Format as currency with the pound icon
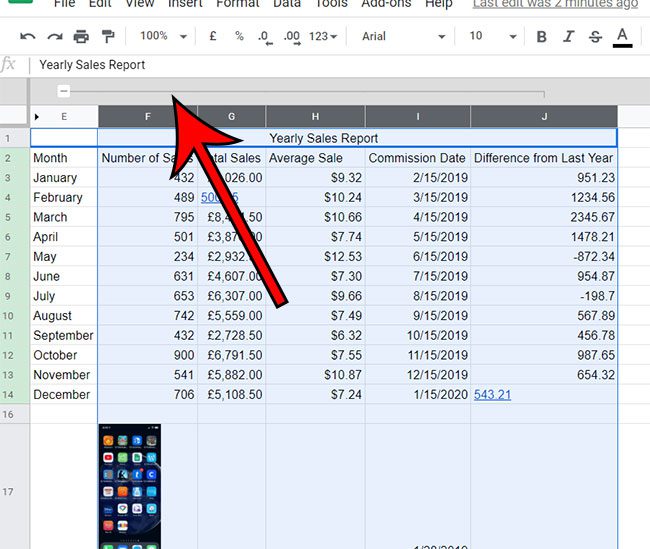The width and height of the screenshot is (650, 549). (212, 37)
